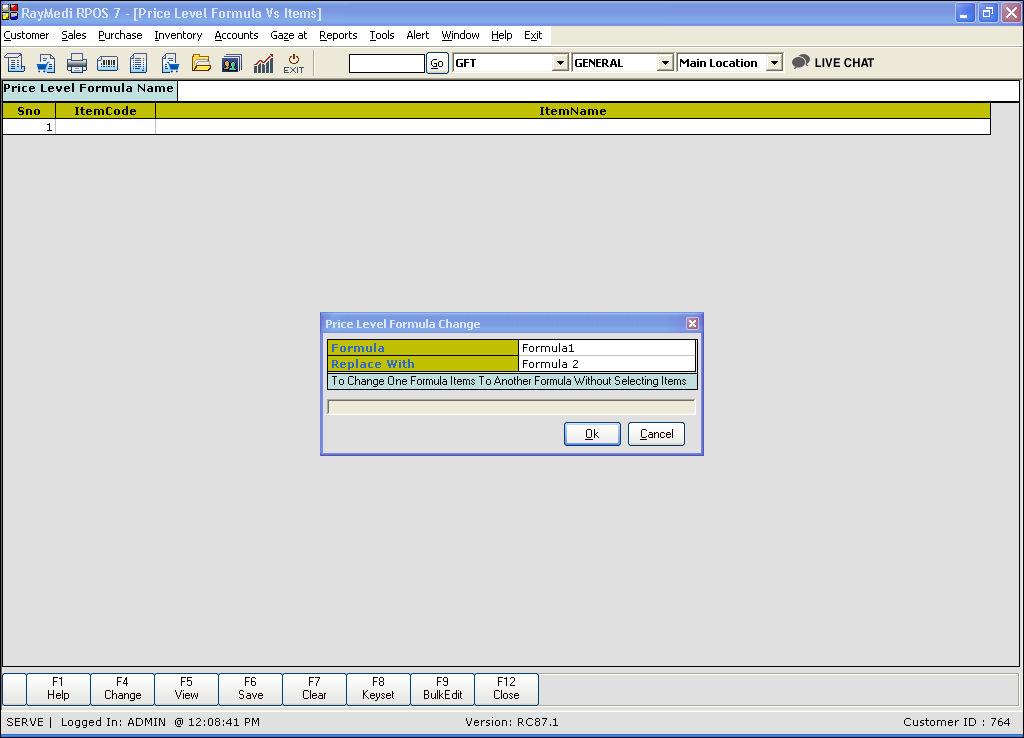
Task: Open the sales growth chart icon
Action: pos(263,63)
